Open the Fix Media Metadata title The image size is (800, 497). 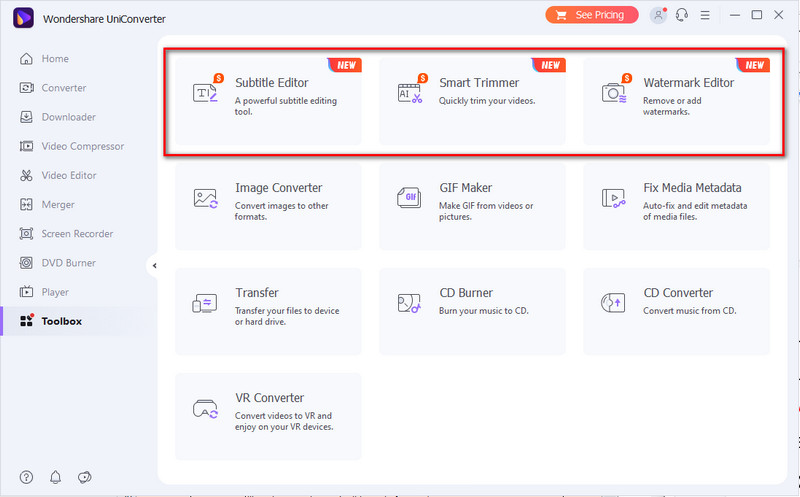692,188
